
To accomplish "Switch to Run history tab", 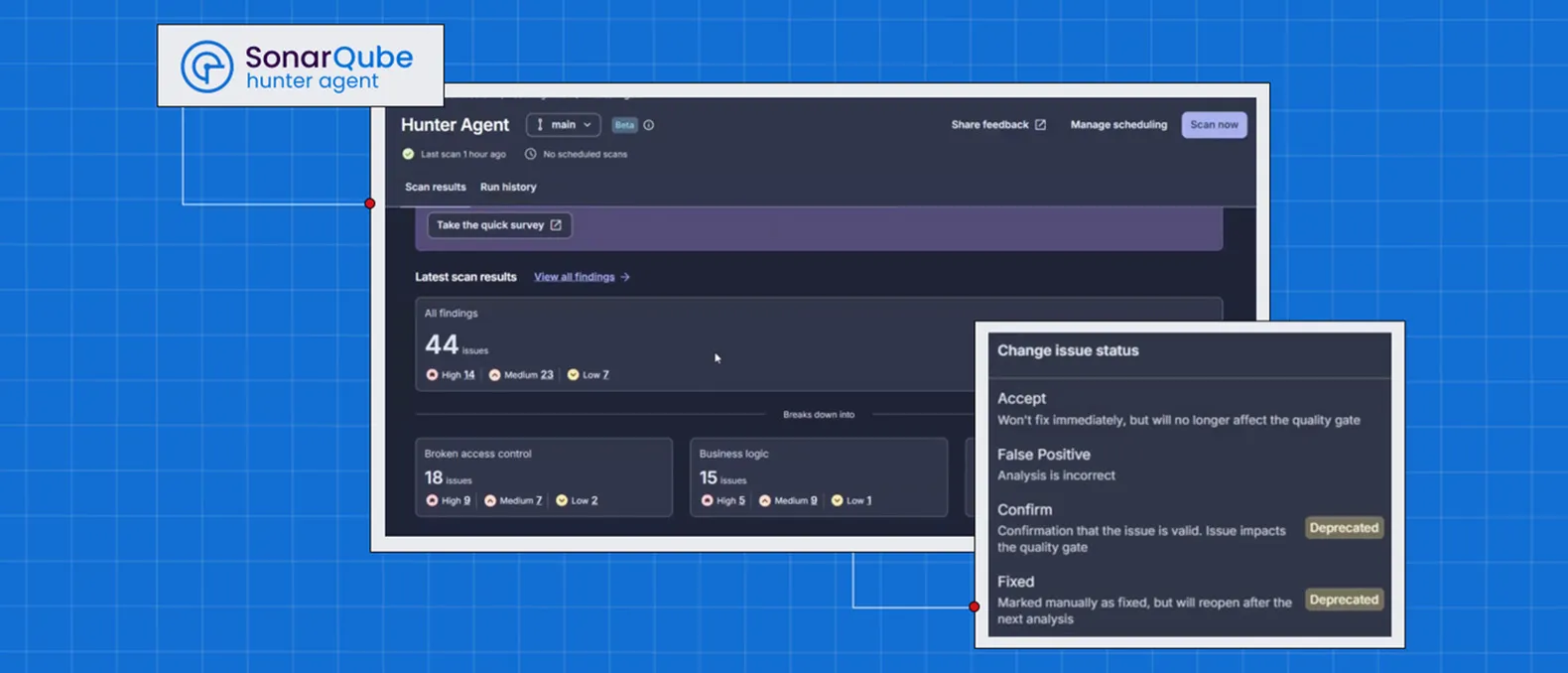I will coord(508,187).
